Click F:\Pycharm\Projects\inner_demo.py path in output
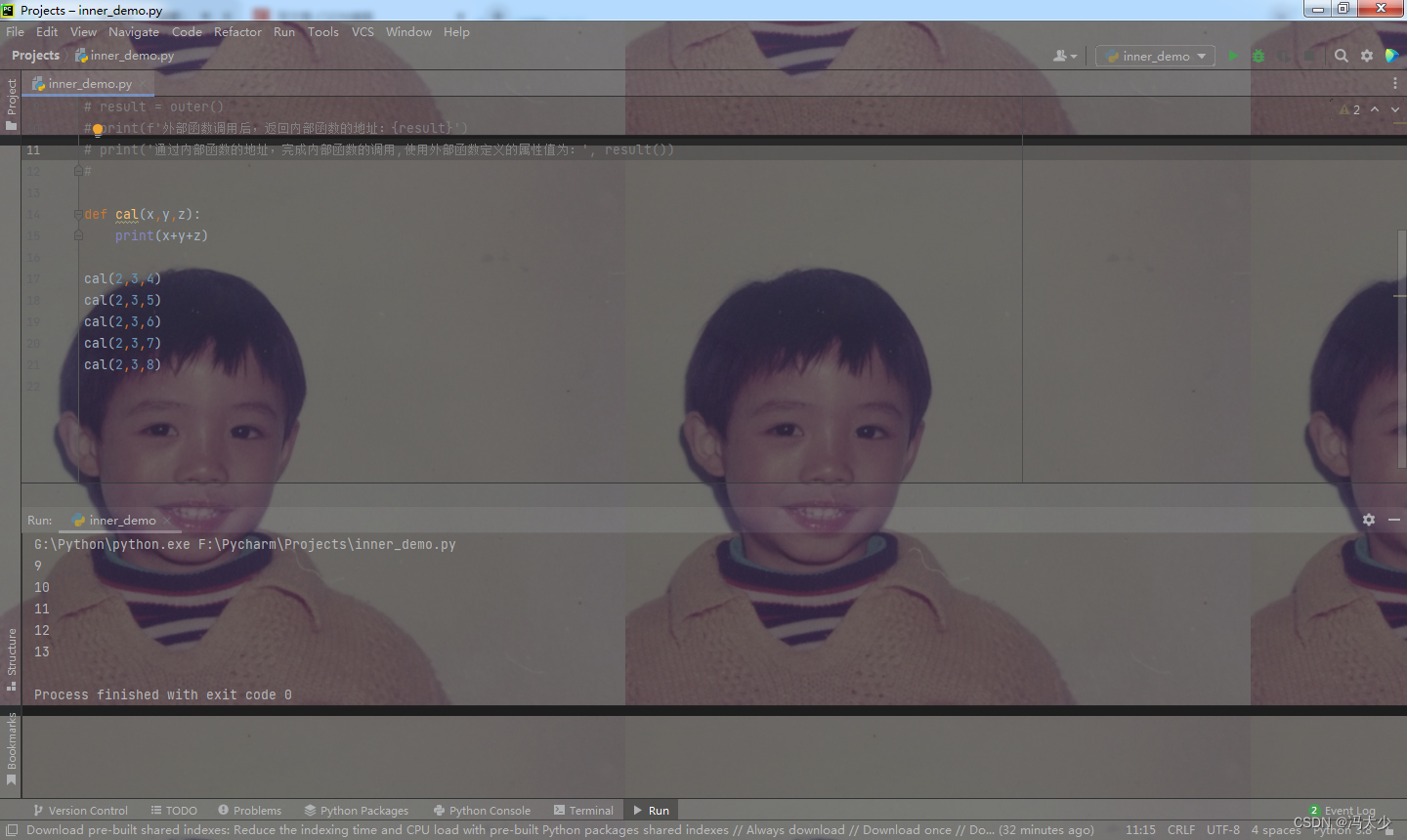Viewport: 1407px width, 840px height. click(x=327, y=544)
